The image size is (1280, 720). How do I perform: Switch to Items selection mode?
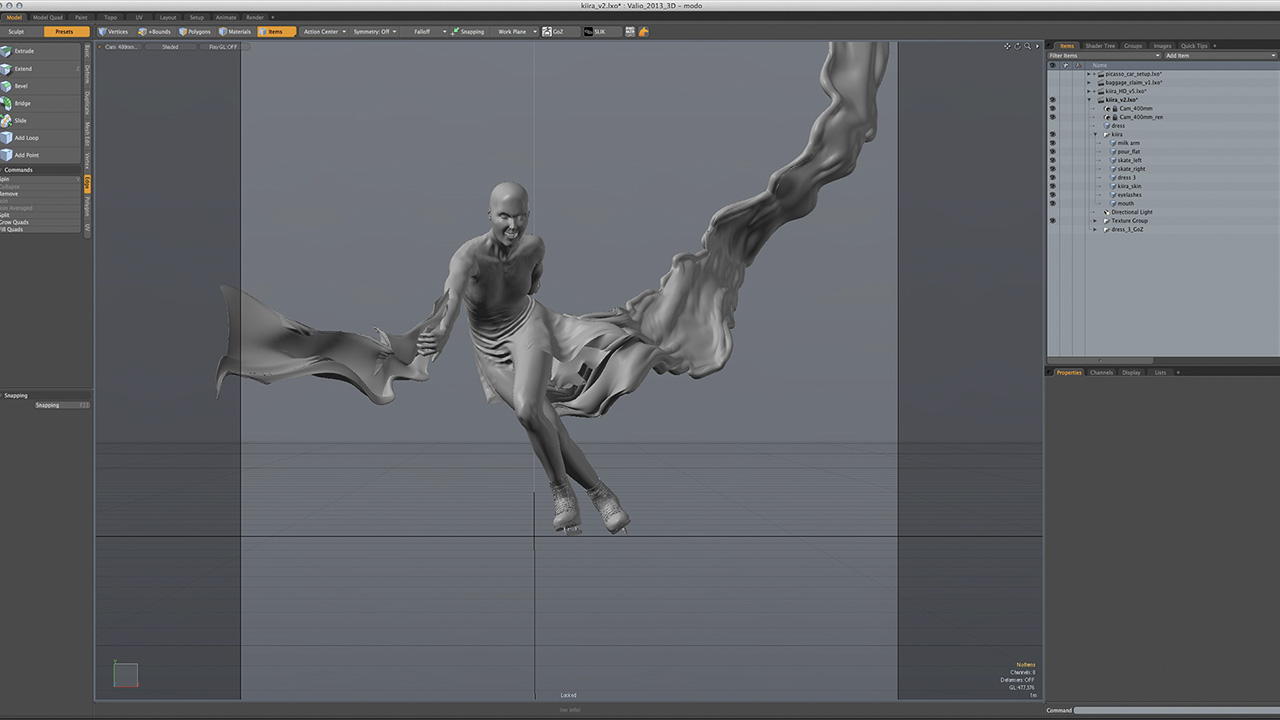(x=276, y=31)
